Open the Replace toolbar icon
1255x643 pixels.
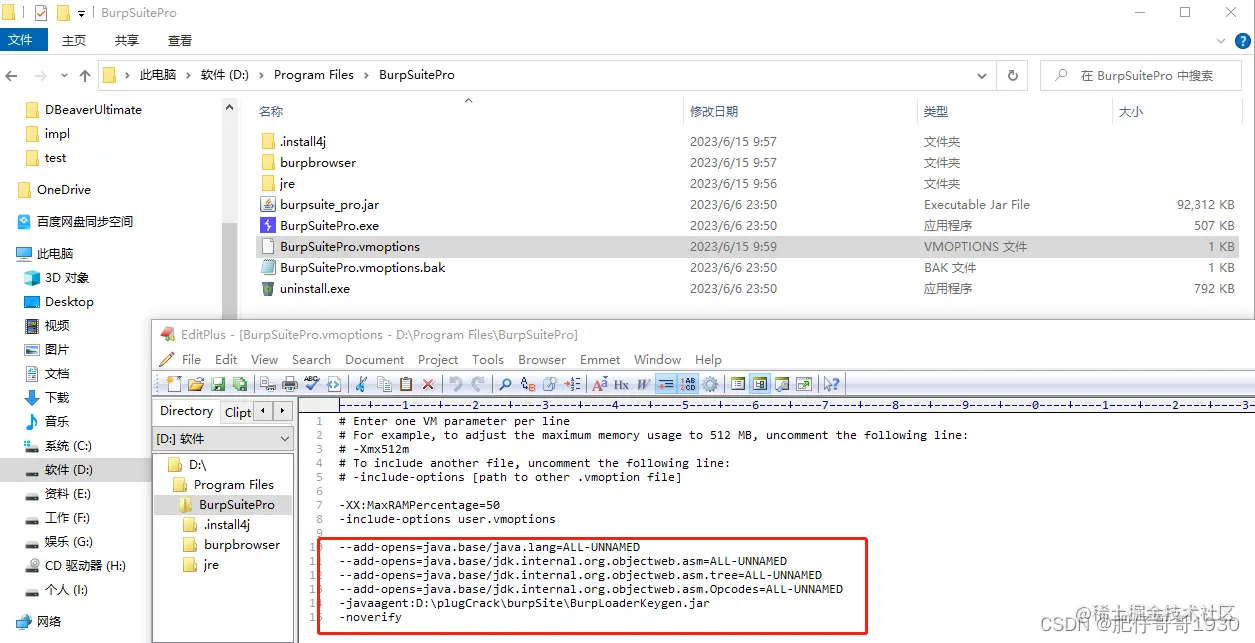528,384
